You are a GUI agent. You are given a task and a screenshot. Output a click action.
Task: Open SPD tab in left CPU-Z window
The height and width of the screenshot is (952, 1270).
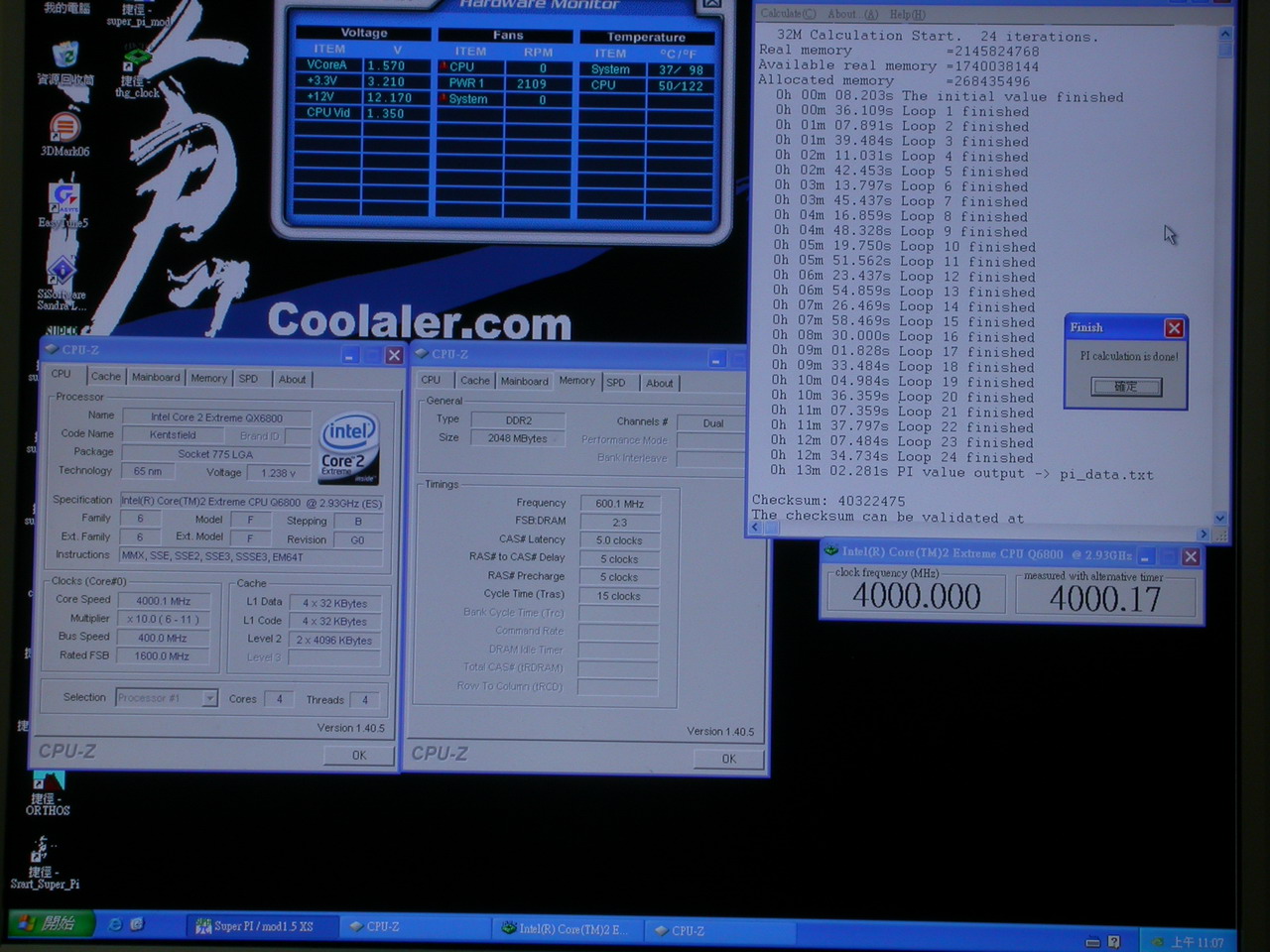coord(248,379)
